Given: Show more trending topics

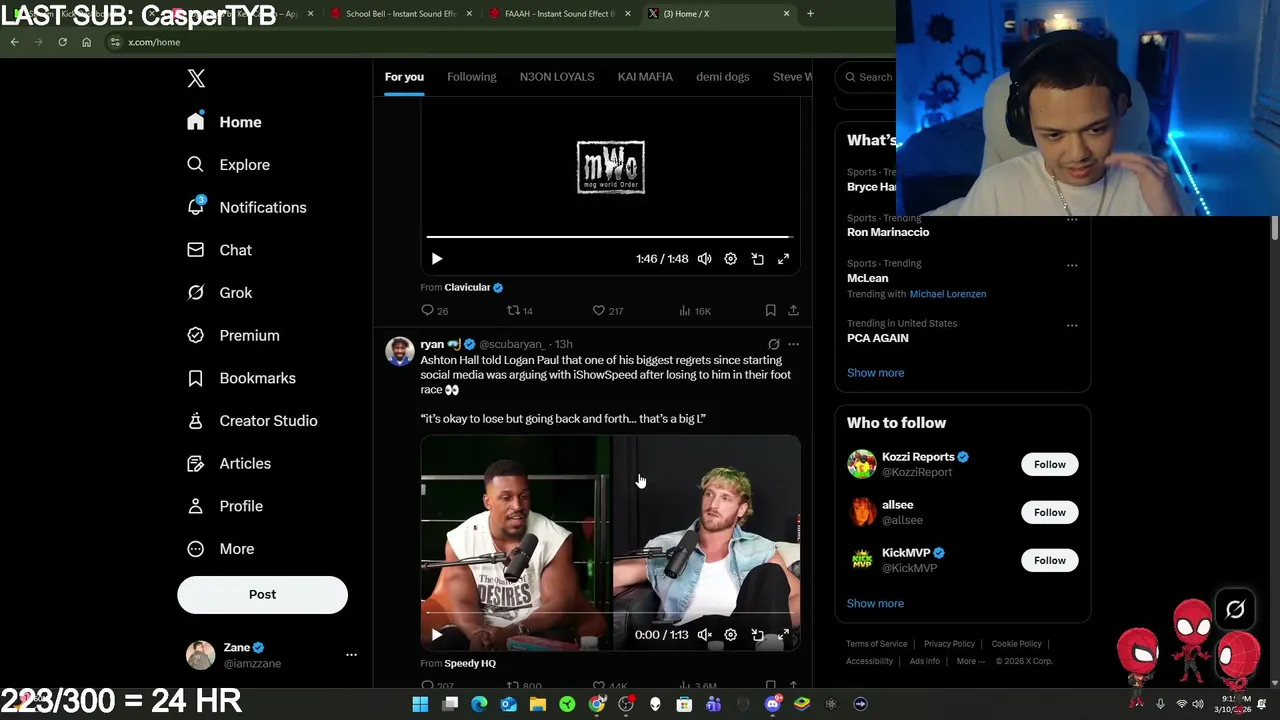Looking at the screenshot, I should (875, 373).
